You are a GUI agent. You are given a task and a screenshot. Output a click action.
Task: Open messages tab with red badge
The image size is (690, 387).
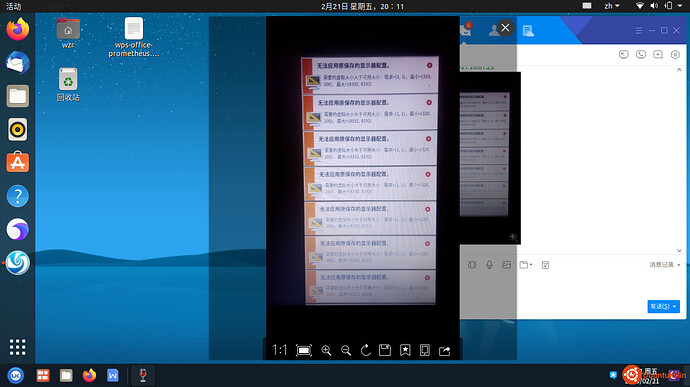point(466,29)
